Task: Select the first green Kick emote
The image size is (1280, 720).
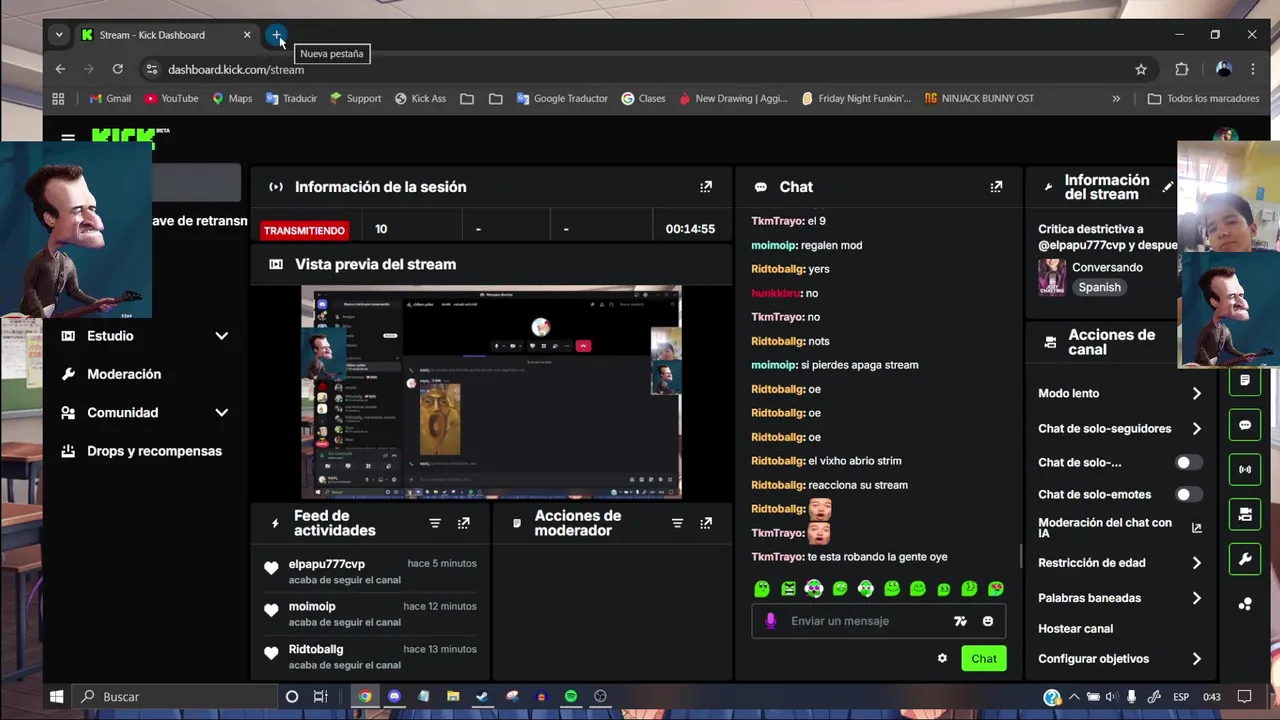Action: [762, 589]
